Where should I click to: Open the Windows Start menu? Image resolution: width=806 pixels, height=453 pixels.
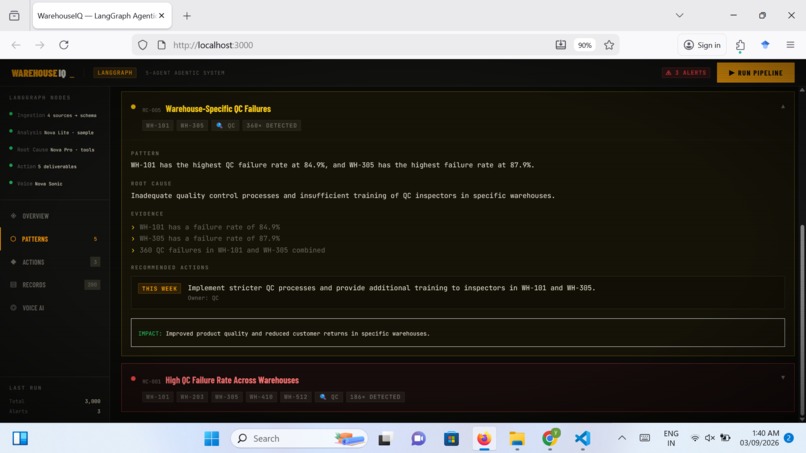(211, 439)
